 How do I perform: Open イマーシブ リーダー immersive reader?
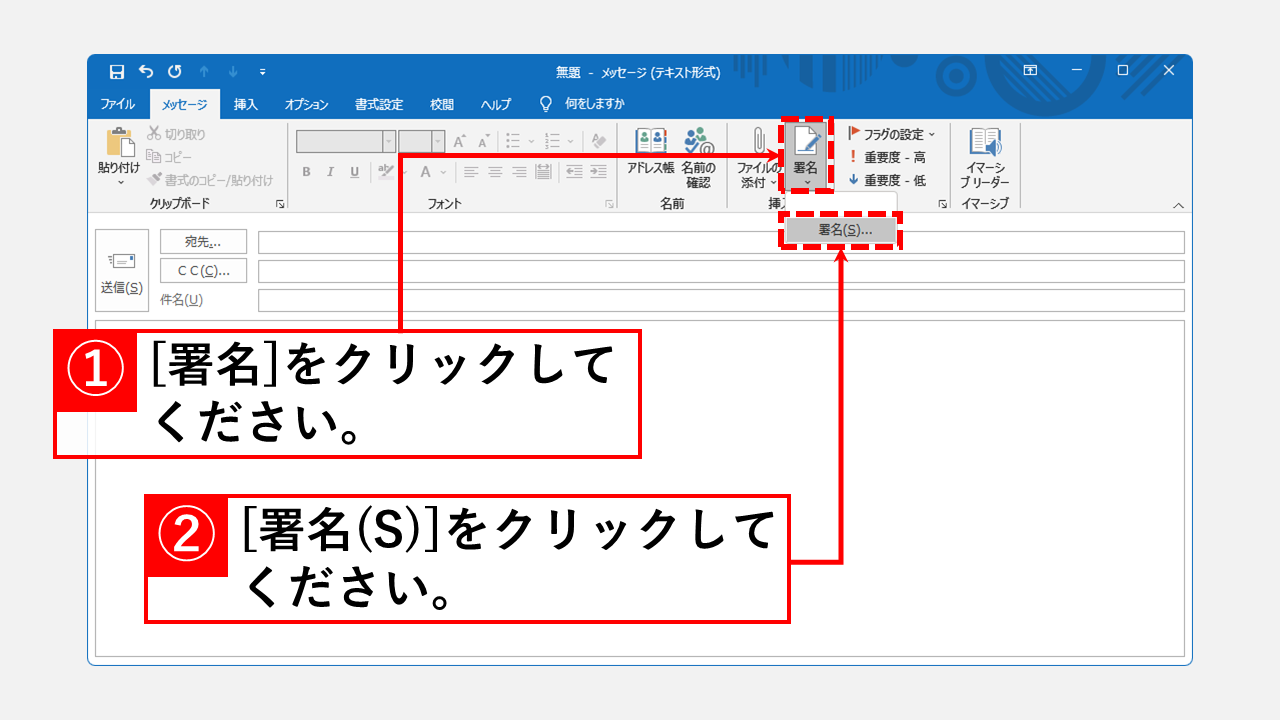point(985,158)
